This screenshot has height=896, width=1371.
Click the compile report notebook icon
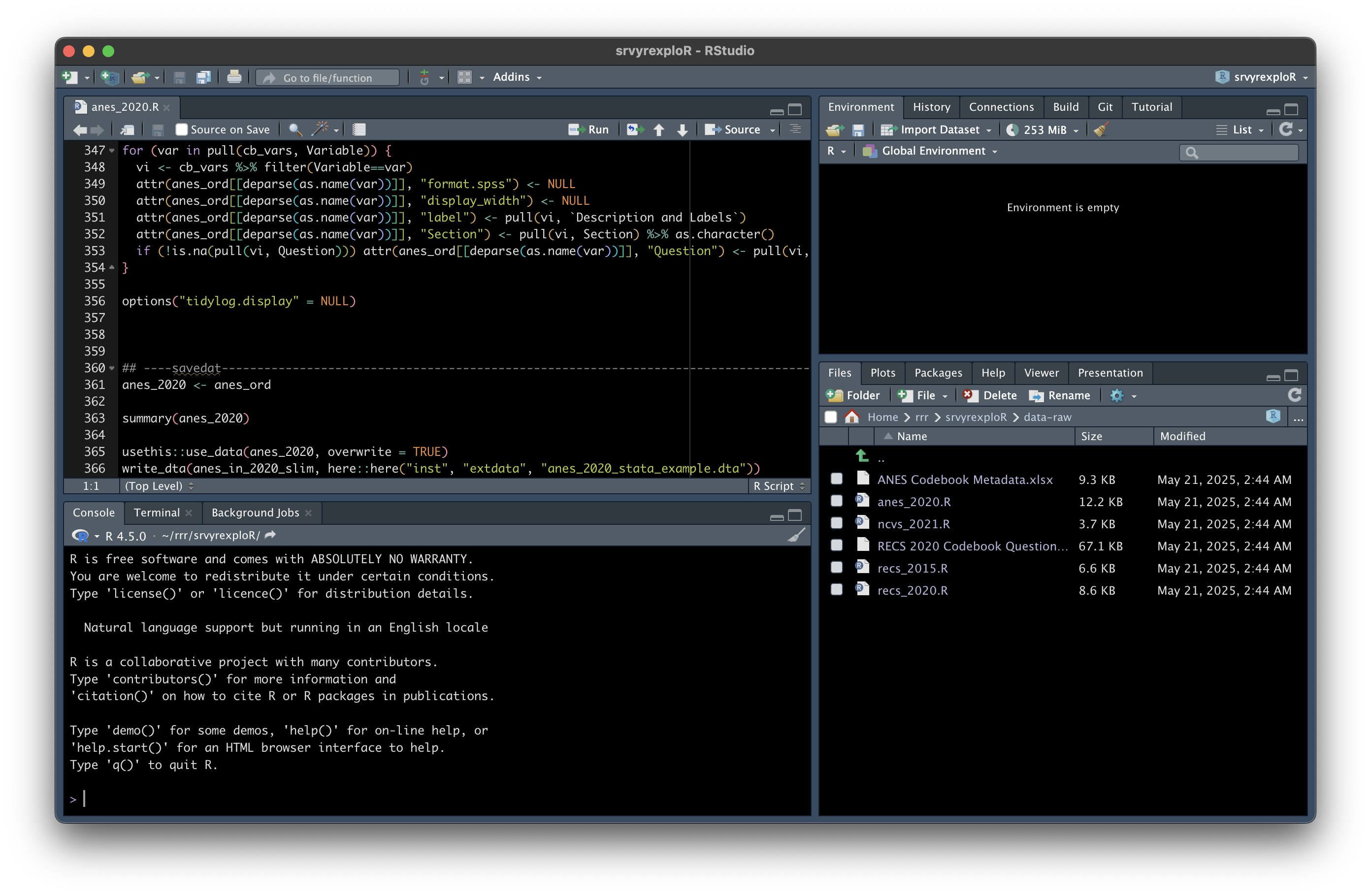tap(359, 129)
